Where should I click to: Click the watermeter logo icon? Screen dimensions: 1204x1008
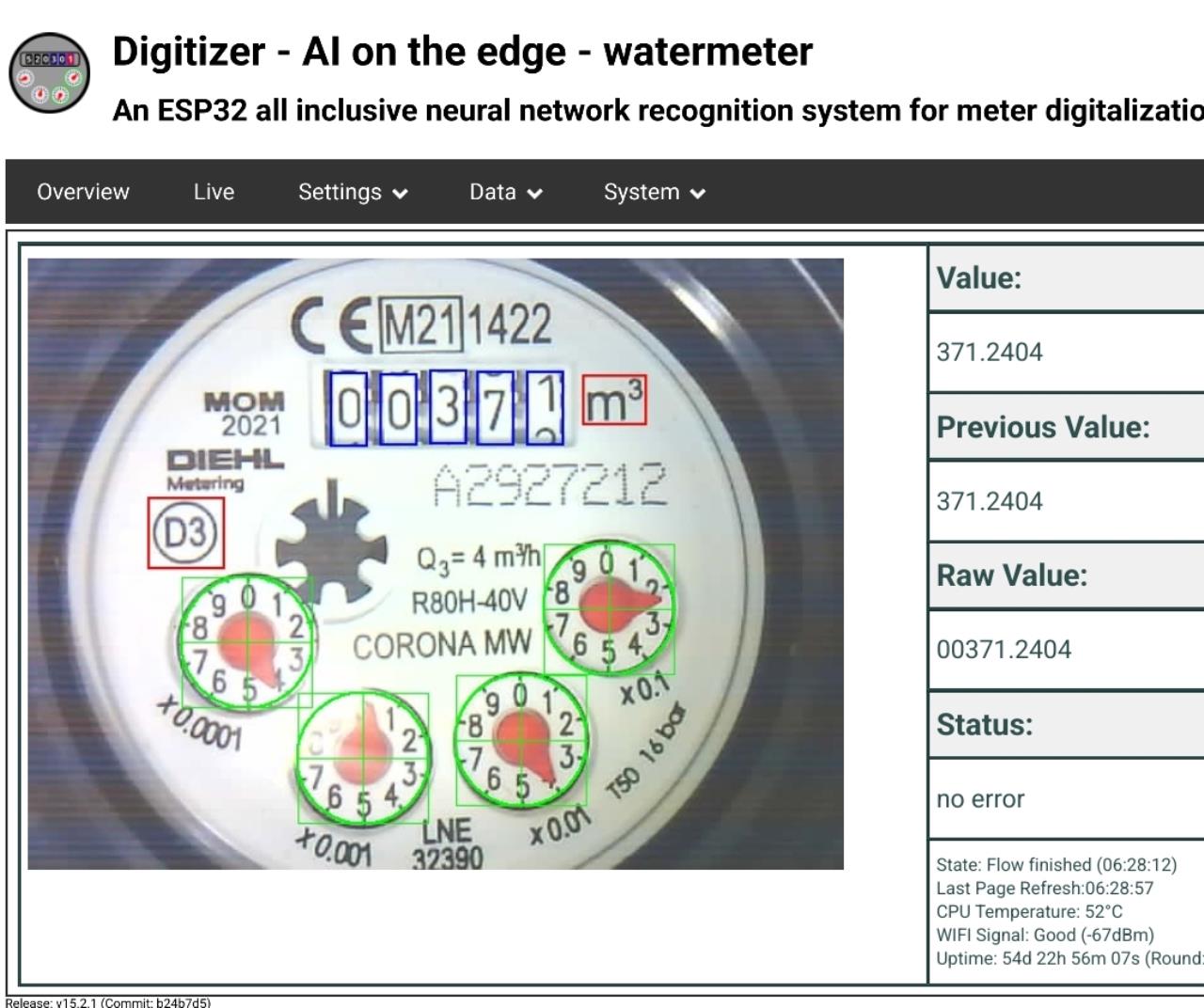pos(50,72)
